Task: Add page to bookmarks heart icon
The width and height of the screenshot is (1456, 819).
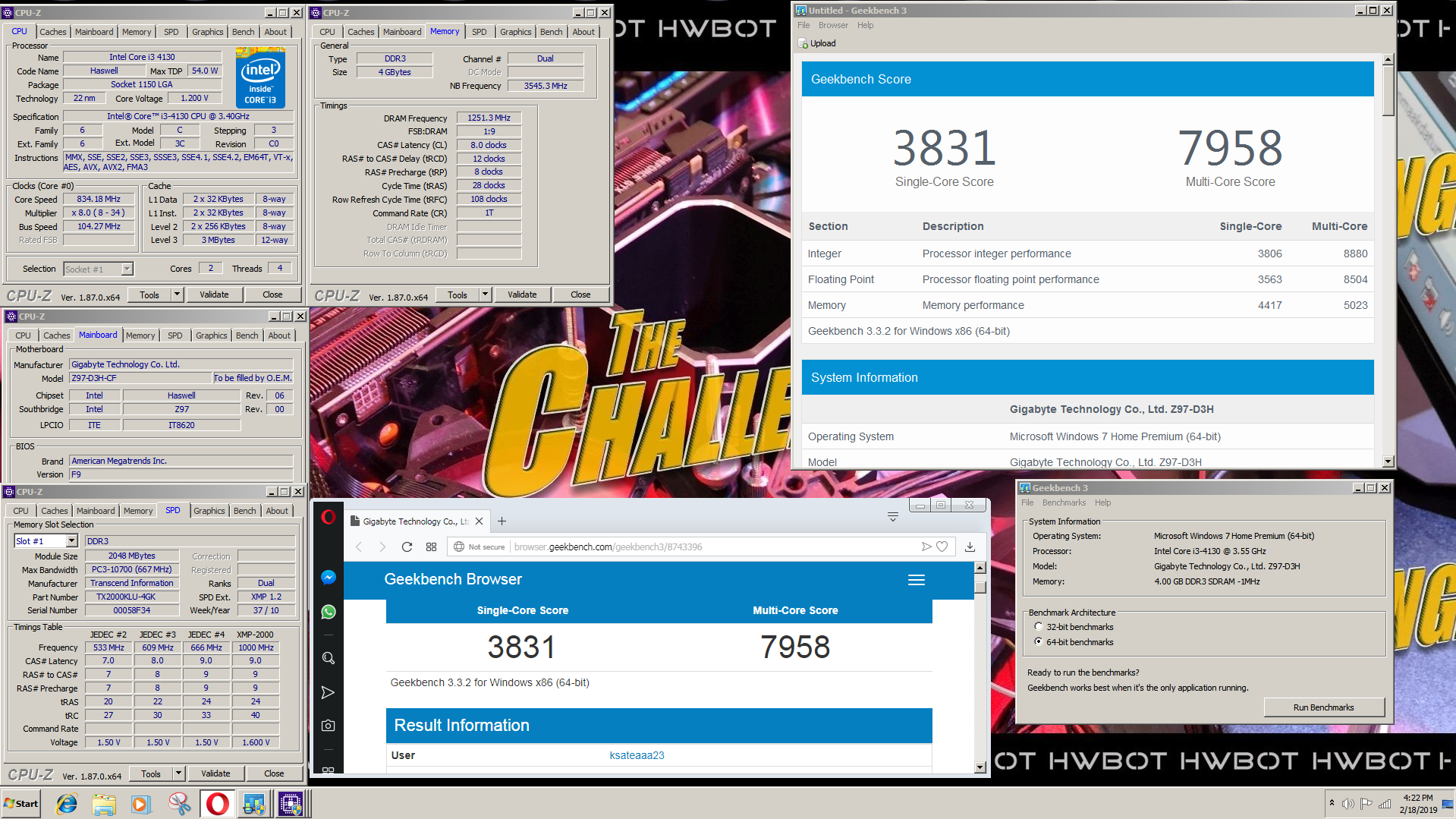Action: [942, 547]
